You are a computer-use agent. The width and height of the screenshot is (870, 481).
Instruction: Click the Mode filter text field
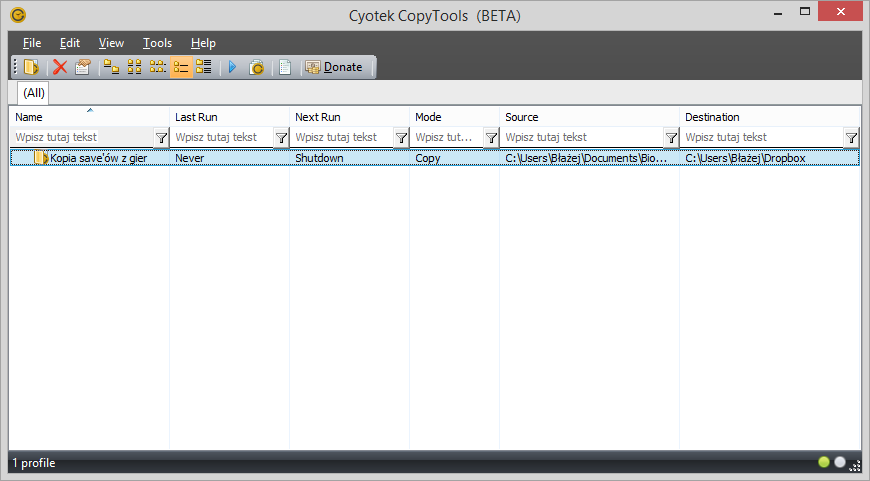click(447, 137)
